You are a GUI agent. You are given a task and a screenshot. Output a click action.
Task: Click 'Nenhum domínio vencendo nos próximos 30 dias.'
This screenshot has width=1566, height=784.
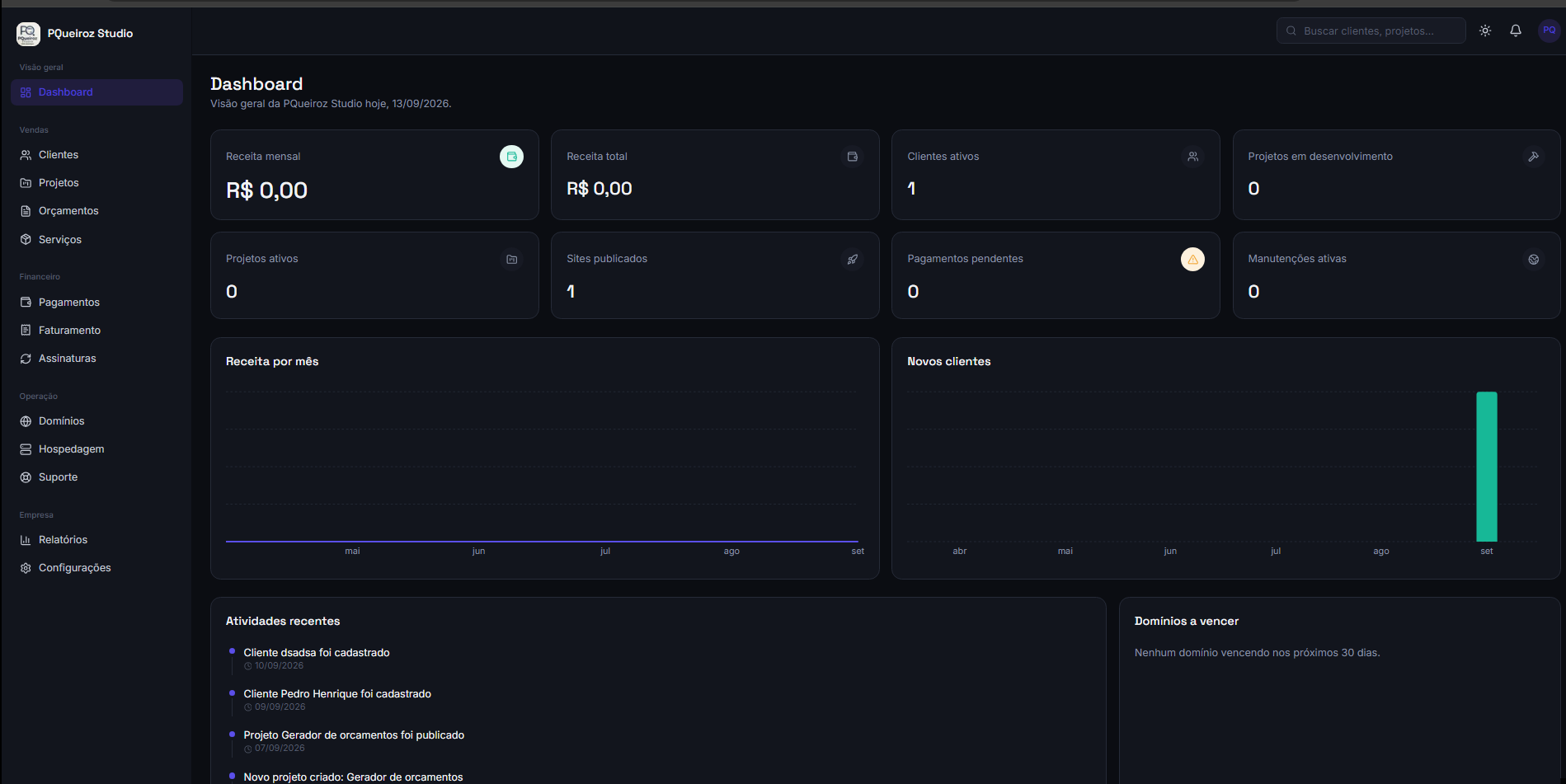[x=1258, y=653]
